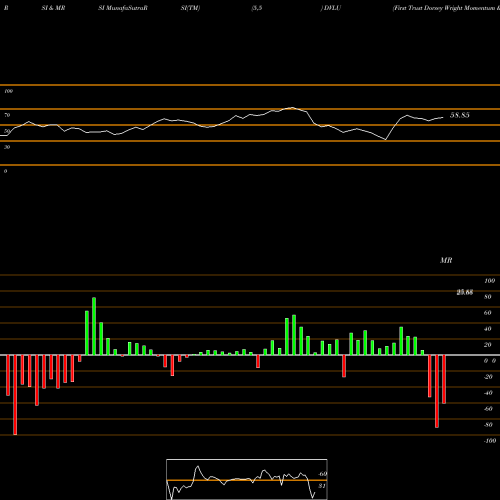
Task: Click the RSI line's lowest dip point
Action: tap(386, 140)
